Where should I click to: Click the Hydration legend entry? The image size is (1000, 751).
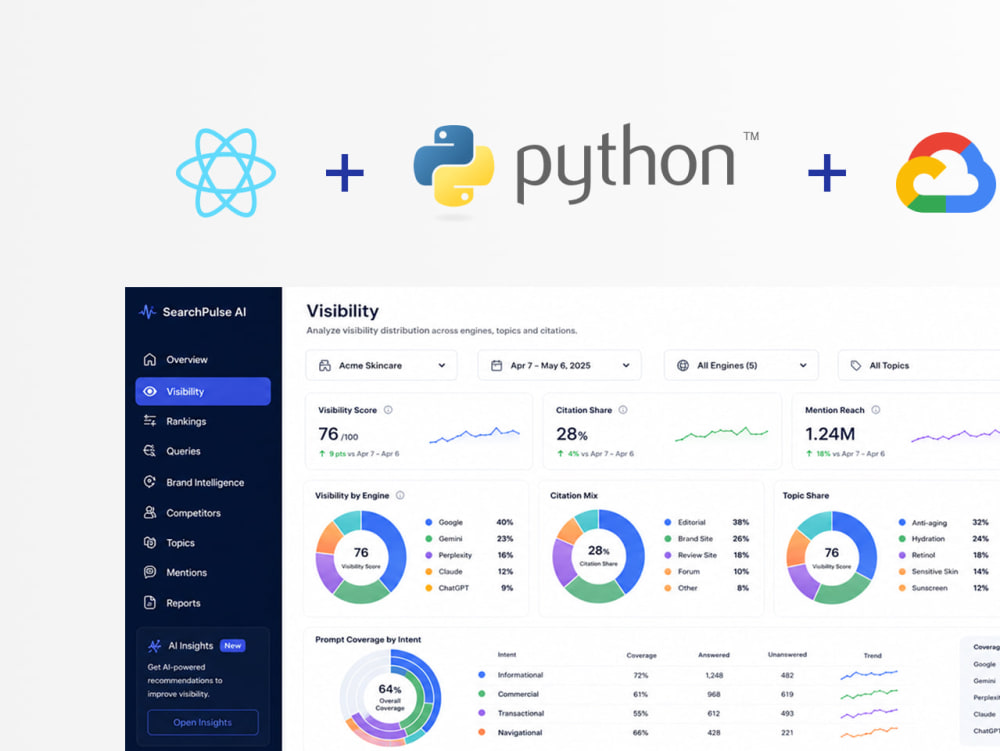pos(943,539)
